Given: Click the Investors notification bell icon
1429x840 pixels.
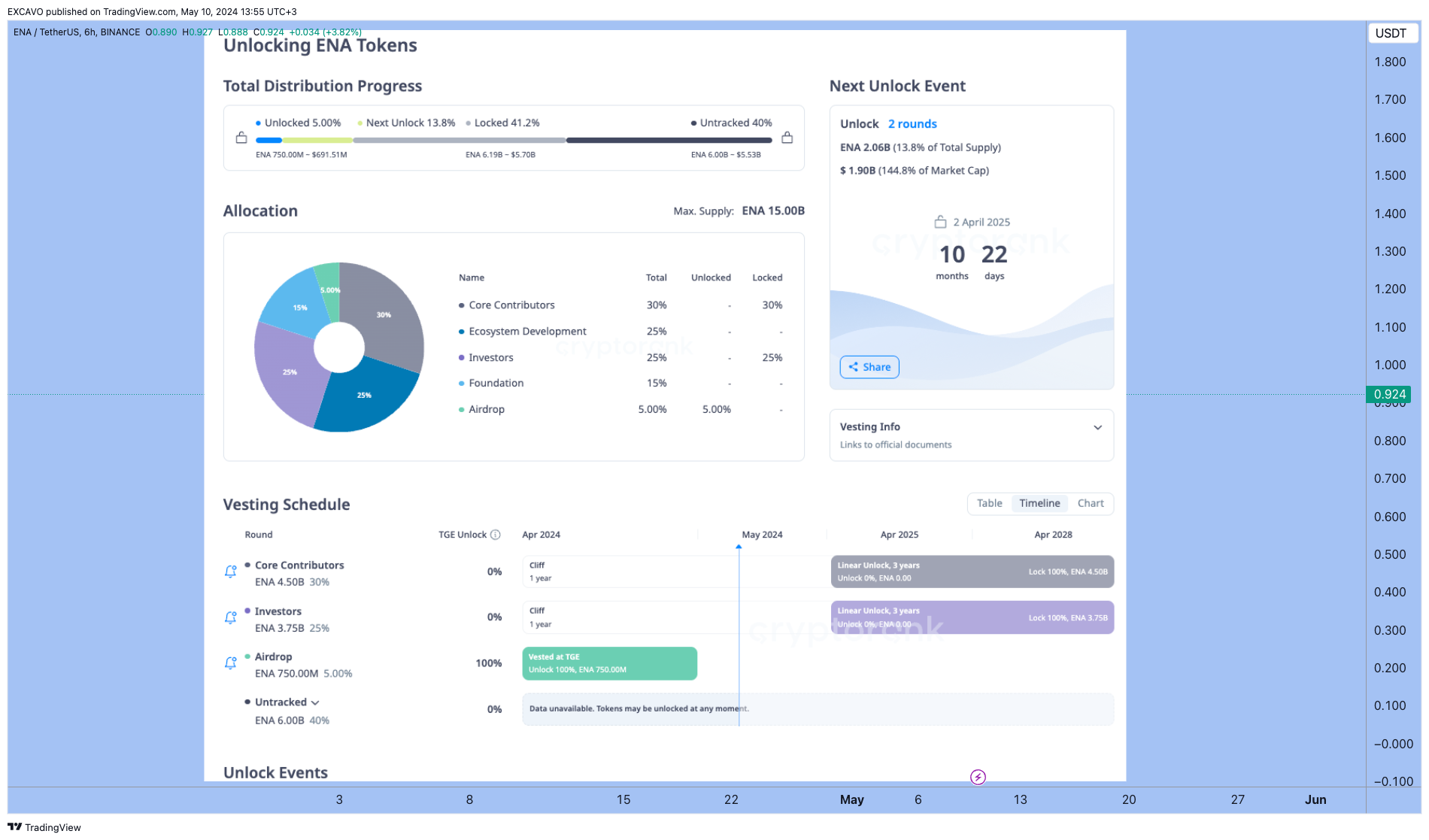Looking at the screenshot, I should [x=231, y=617].
